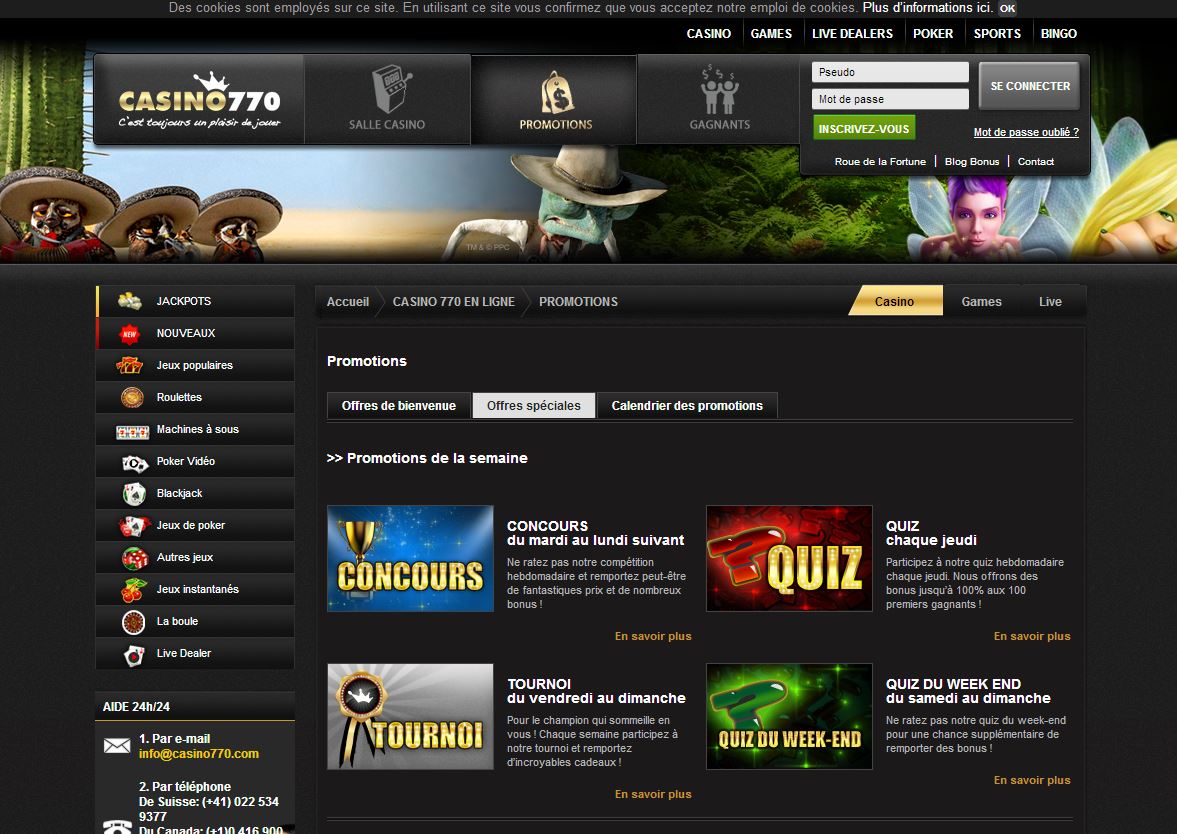Viewport: 1177px width, 834px height.
Task: Click the Jeux de poker cards icon
Action: pyautogui.click(x=134, y=525)
